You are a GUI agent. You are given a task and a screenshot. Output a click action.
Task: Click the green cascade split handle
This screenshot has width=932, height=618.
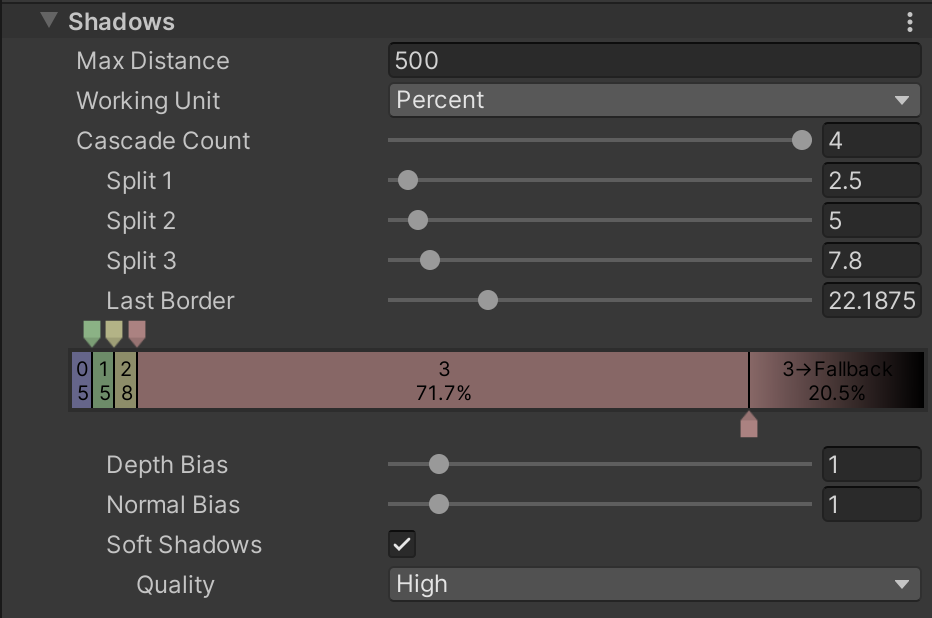click(x=92, y=332)
